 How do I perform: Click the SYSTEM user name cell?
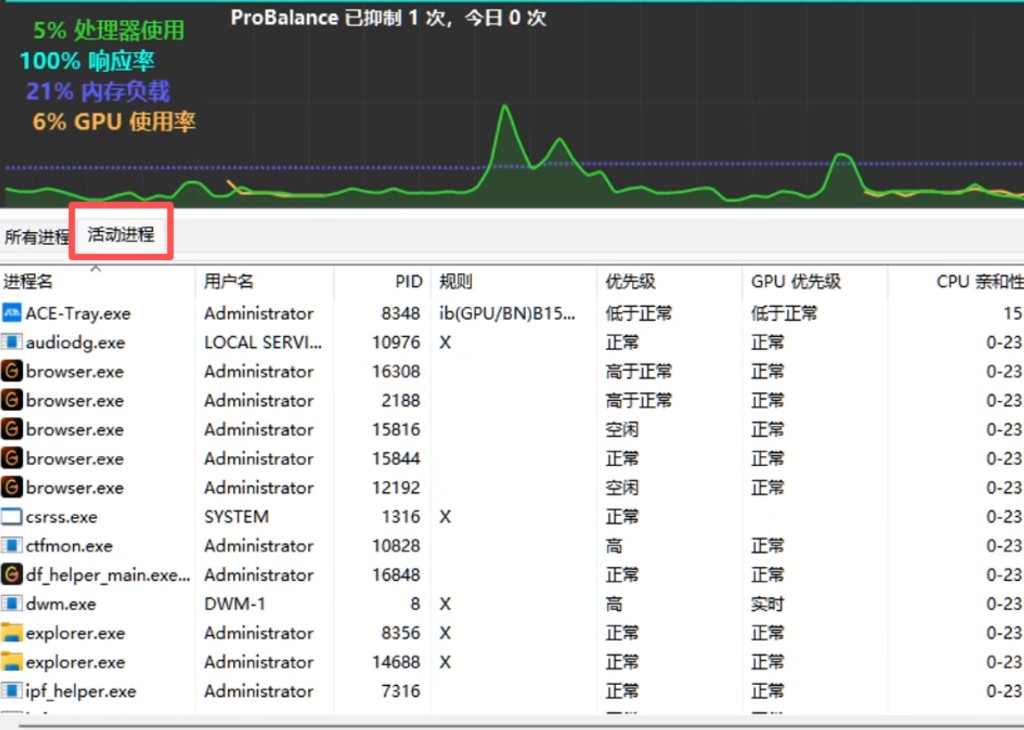pyautogui.click(x=236, y=516)
